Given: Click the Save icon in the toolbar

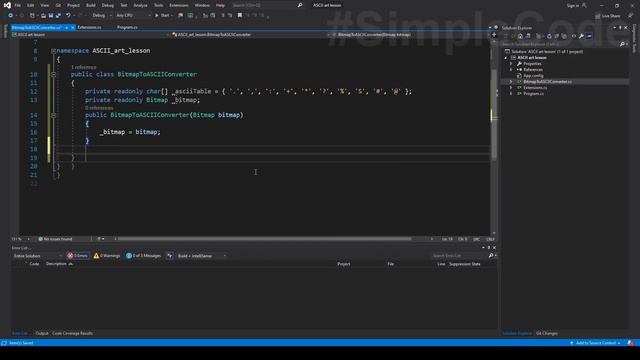Looking at the screenshot, I should (x=51, y=16).
